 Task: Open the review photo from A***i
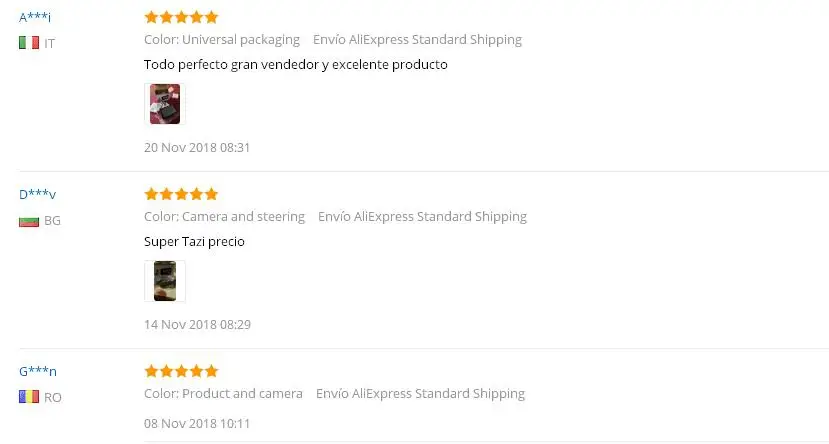click(x=165, y=104)
